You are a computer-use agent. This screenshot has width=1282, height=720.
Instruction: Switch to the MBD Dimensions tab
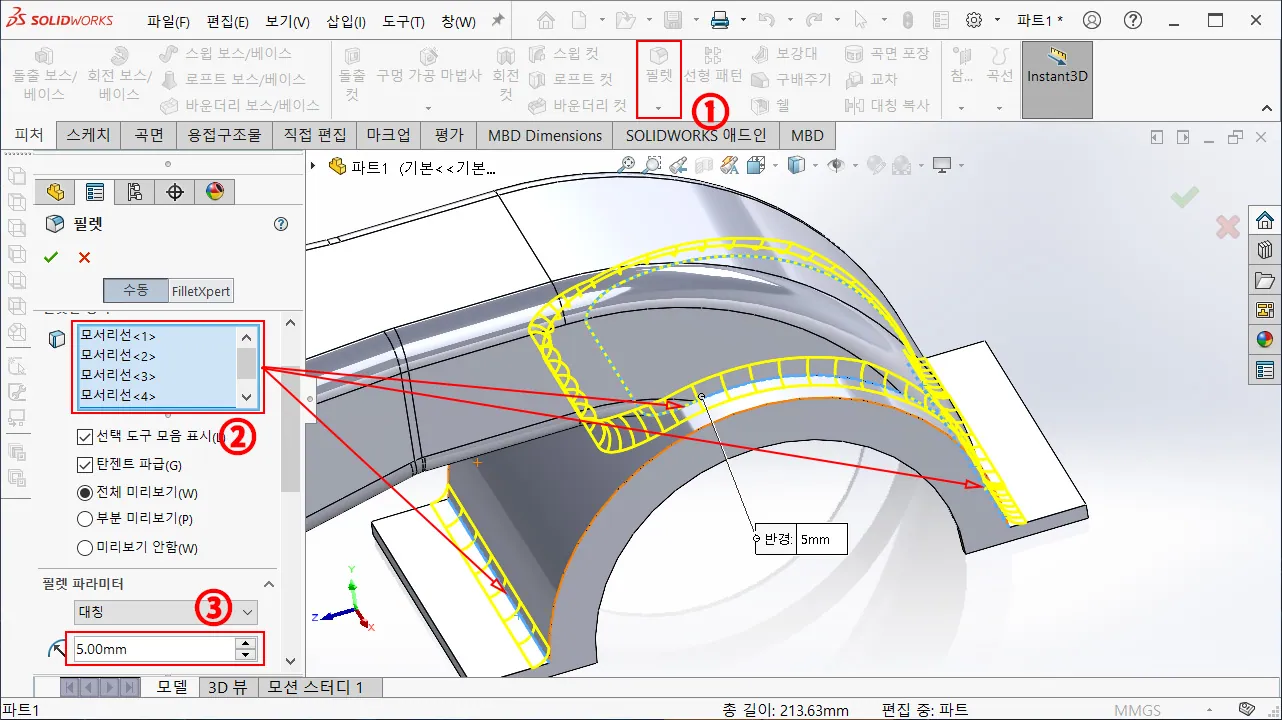tap(545, 135)
